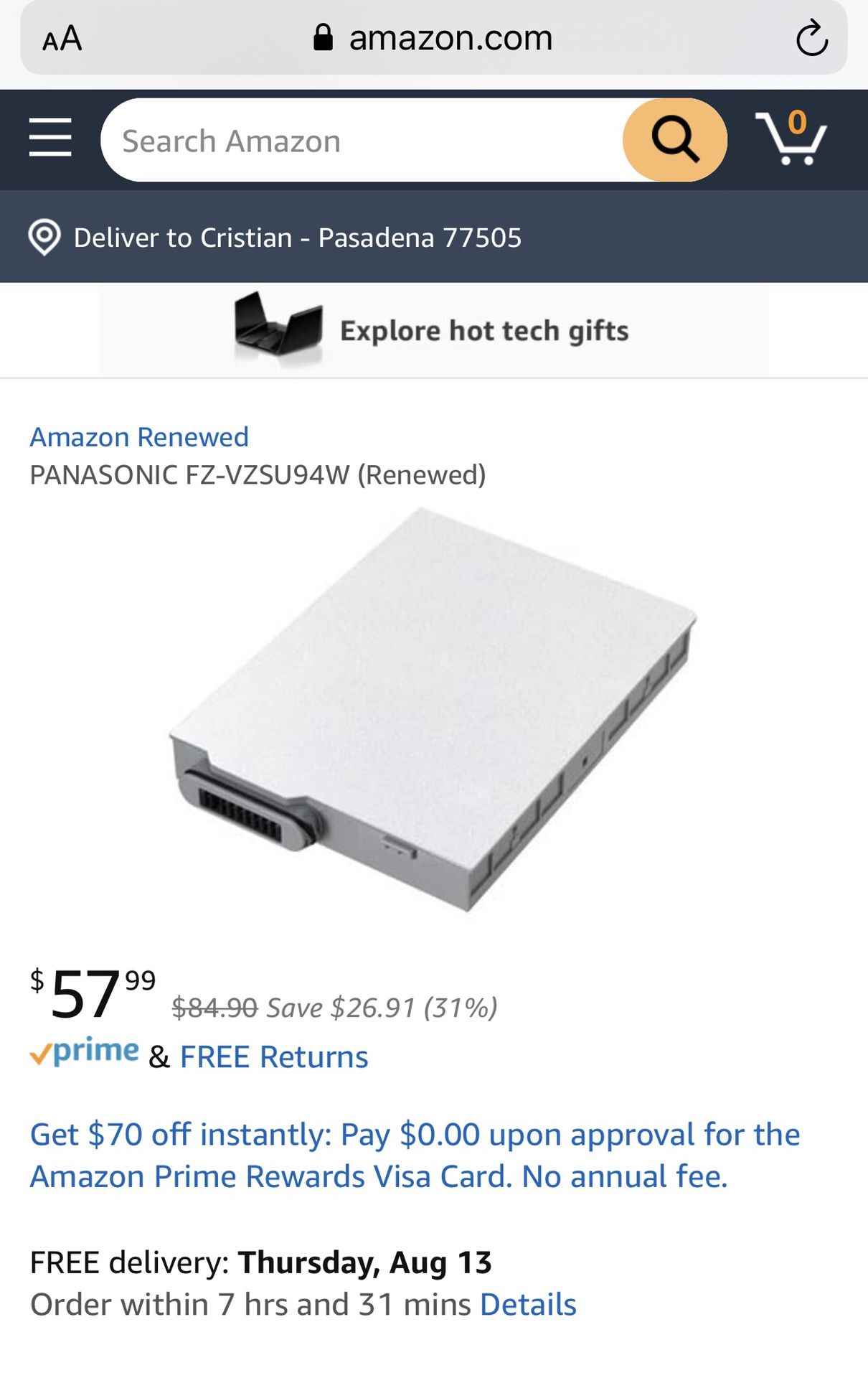Viewport: 868px width, 1378px height.
Task: Tap the Details link for delivery
Action: [x=528, y=1305]
